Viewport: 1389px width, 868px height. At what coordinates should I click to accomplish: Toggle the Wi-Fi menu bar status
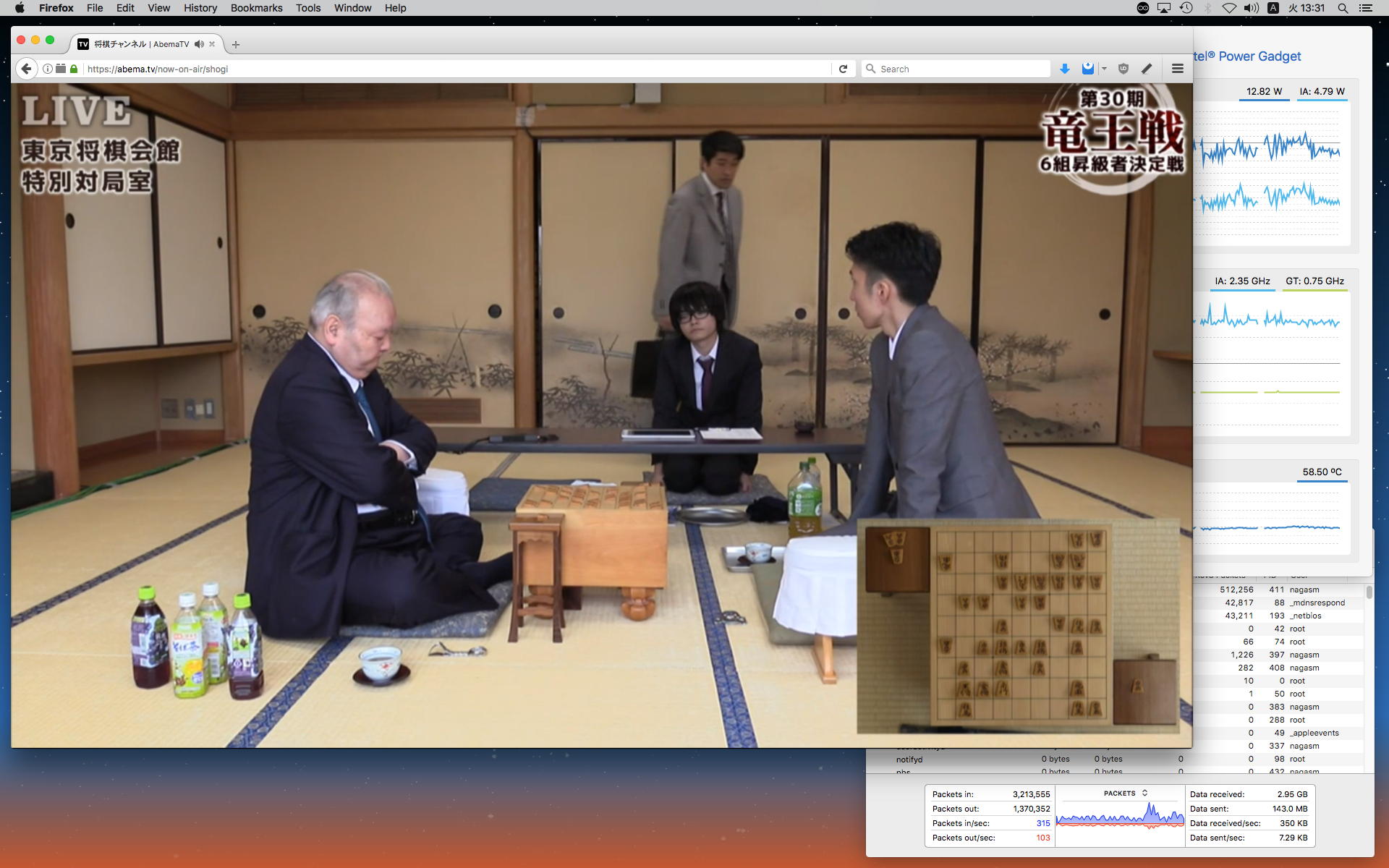pyautogui.click(x=1229, y=8)
